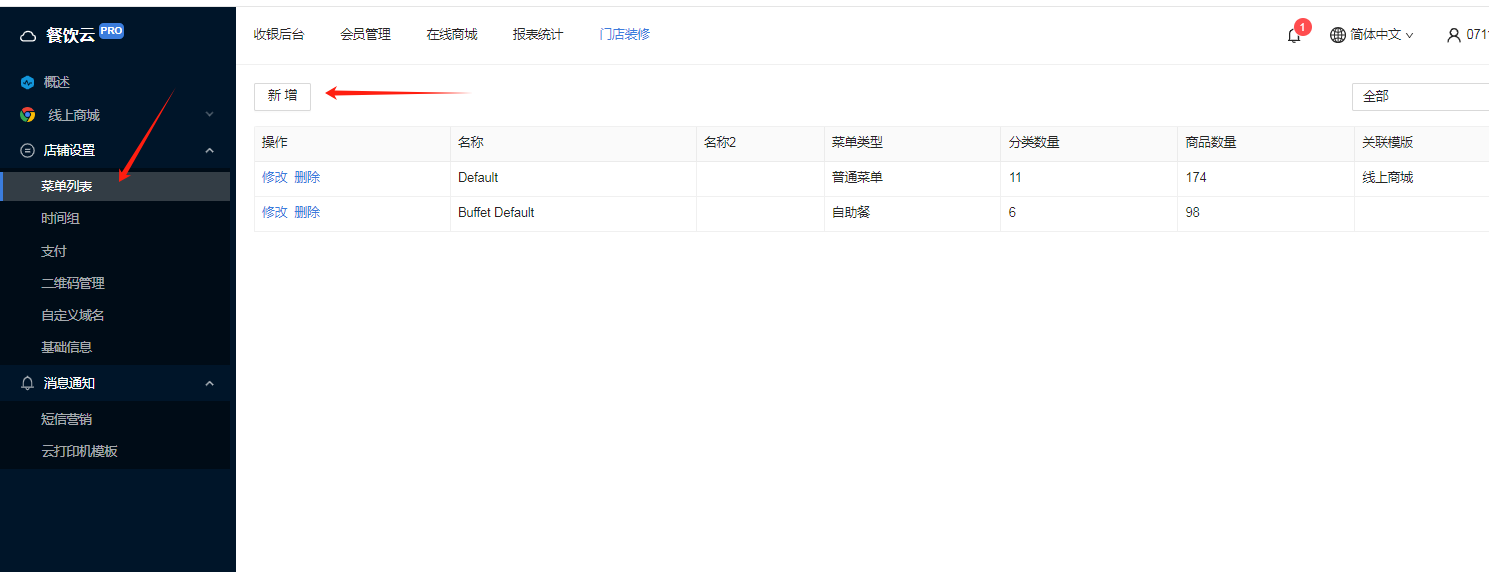Select 时间组 in the sidebar
The height and width of the screenshot is (572, 1489).
pyautogui.click(x=60, y=218)
